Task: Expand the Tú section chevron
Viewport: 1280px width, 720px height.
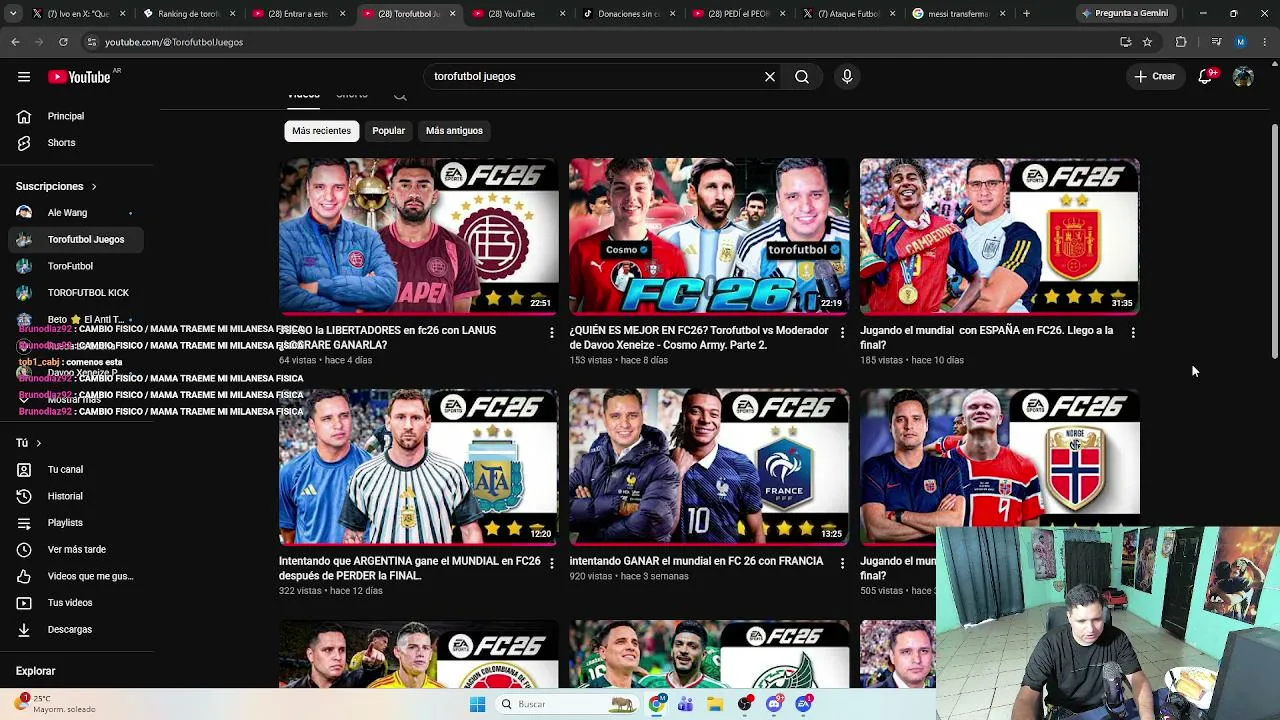Action: tap(38, 443)
